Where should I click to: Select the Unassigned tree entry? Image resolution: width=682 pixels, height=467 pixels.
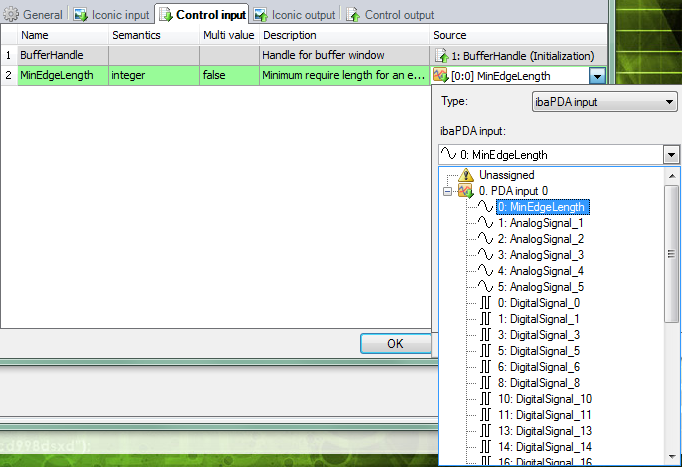[506, 175]
